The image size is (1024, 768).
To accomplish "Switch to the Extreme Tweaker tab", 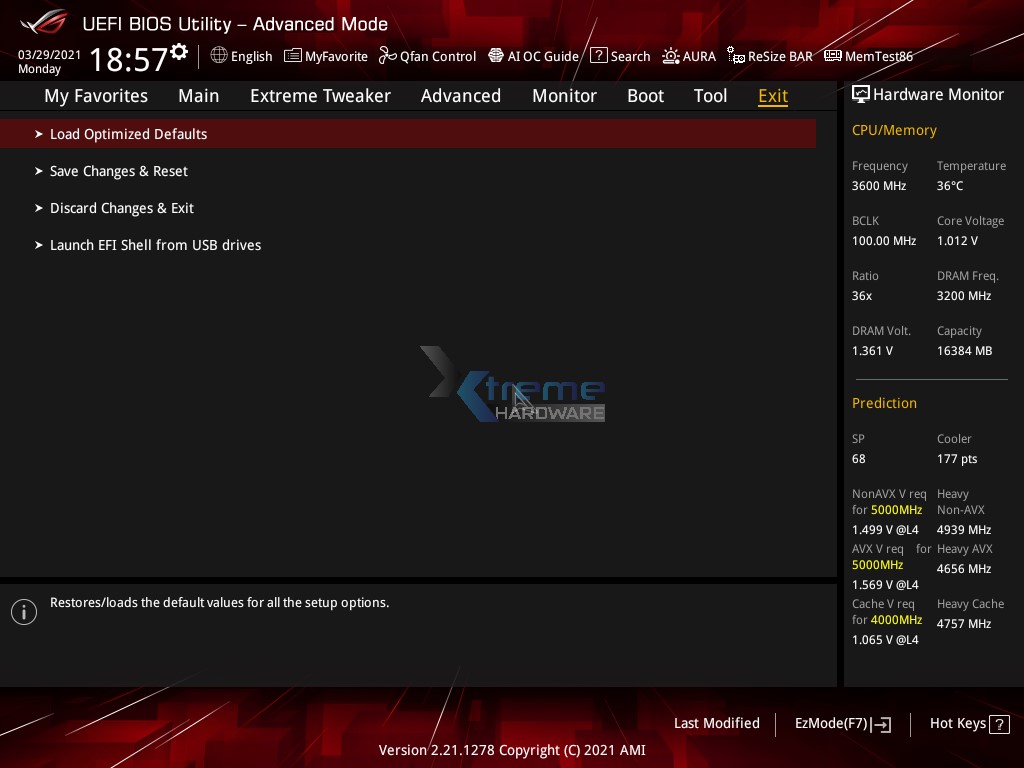I will (x=320, y=96).
